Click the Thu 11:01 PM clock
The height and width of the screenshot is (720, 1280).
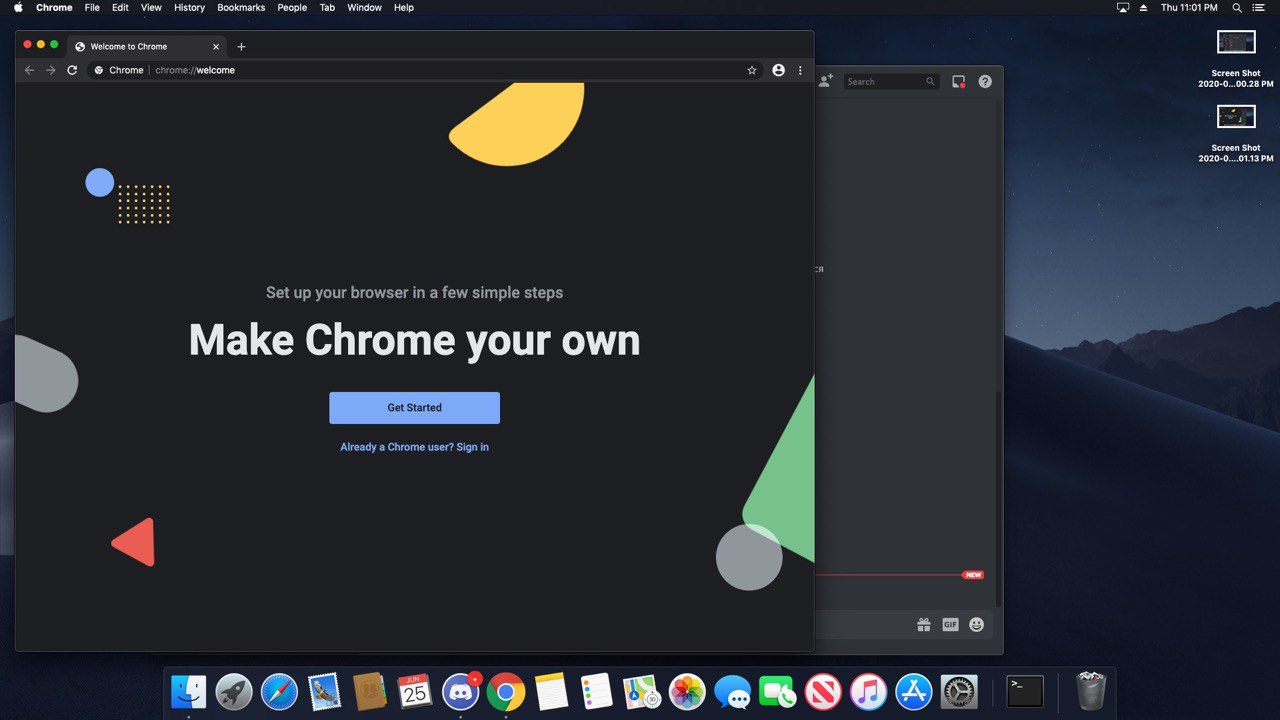[1189, 7]
